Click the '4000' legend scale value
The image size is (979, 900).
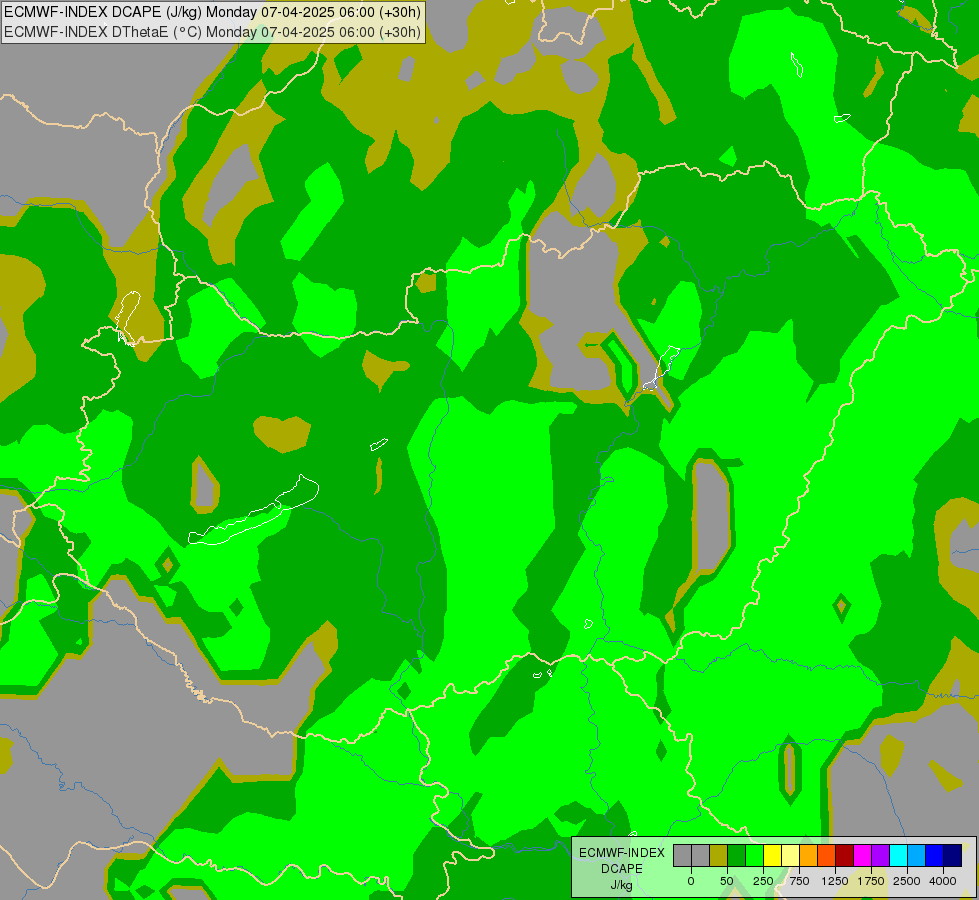tap(943, 881)
